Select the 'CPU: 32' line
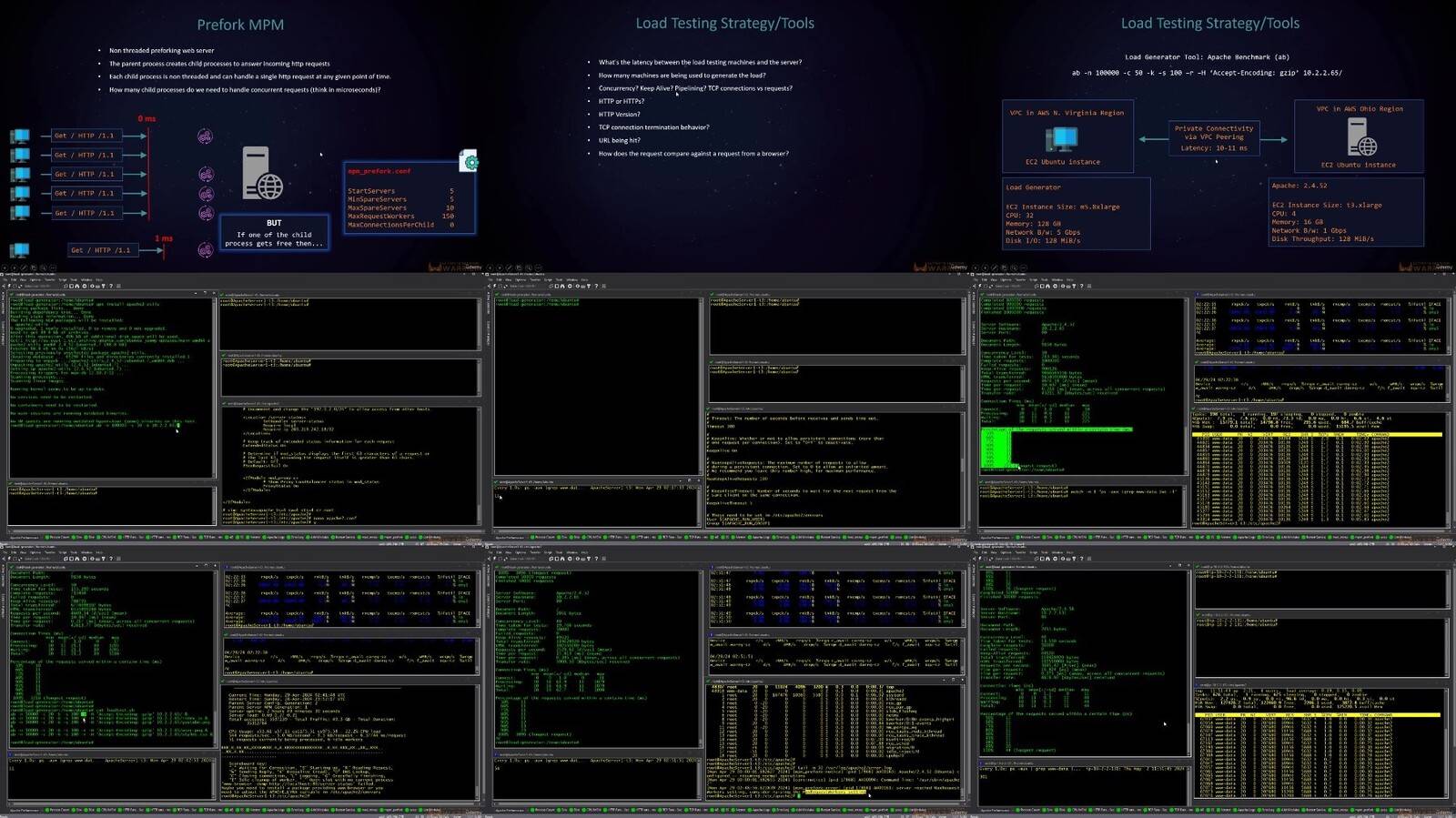The image size is (1456, 818). 1019,216
